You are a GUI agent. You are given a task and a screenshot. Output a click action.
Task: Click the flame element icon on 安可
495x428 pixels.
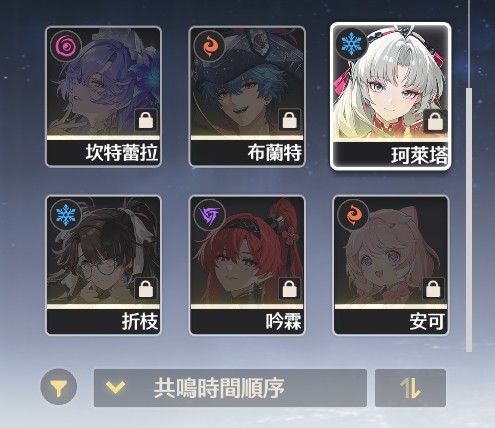[x=353, y=215]
